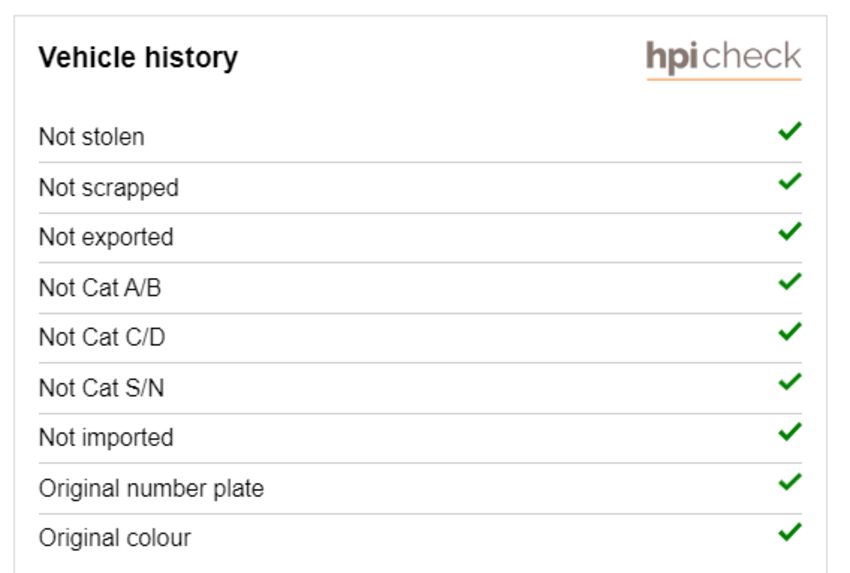Screen dimensions: 850x573
Task: Click the green check for Not Cat S/N
Action: [790, 382]
